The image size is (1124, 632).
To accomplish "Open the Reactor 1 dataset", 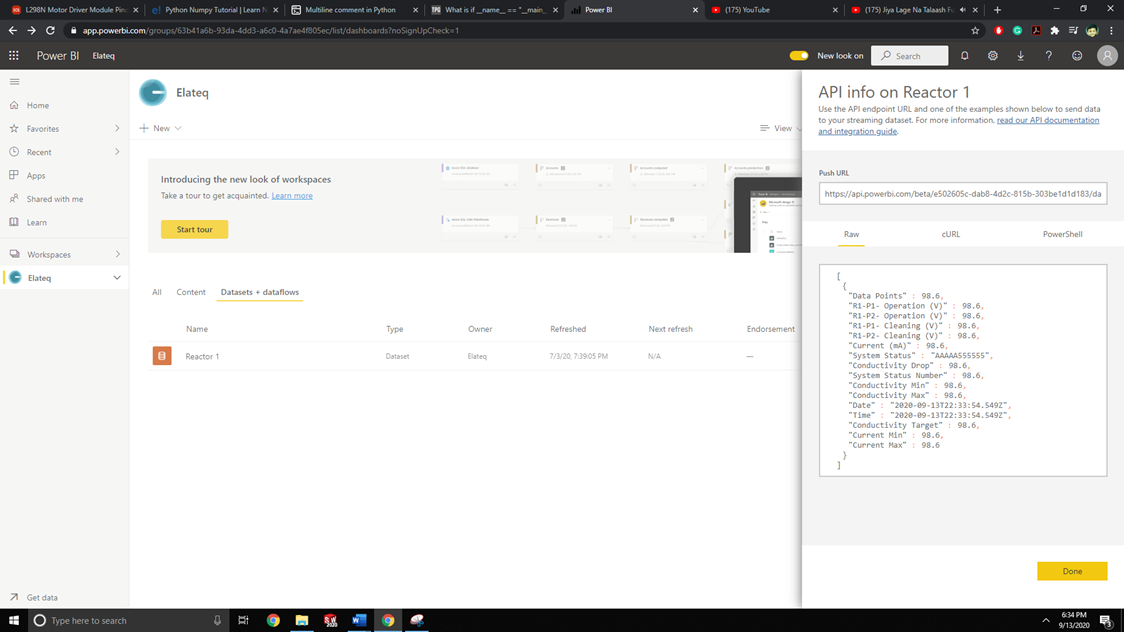I will [202, 356].
